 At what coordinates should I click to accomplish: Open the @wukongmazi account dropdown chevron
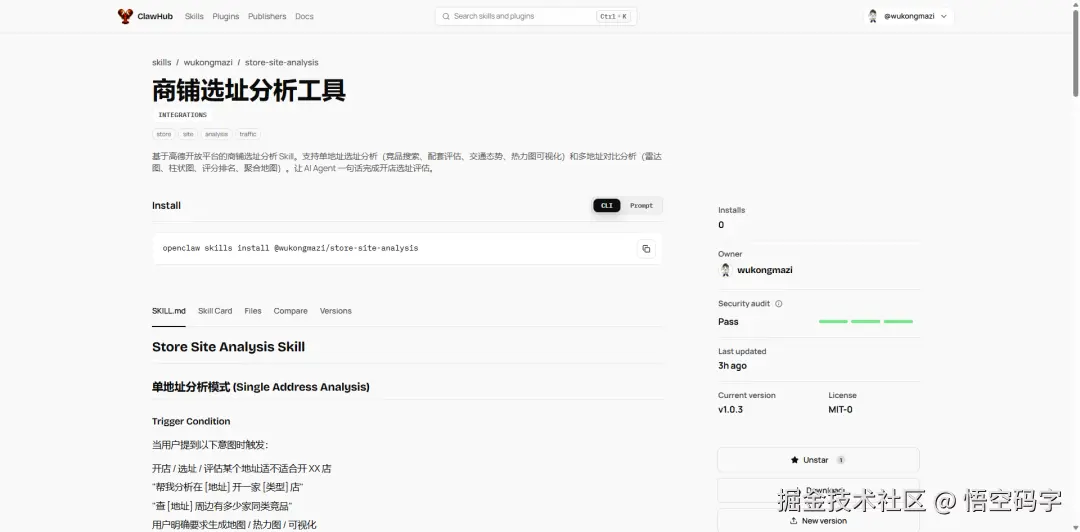944,17
